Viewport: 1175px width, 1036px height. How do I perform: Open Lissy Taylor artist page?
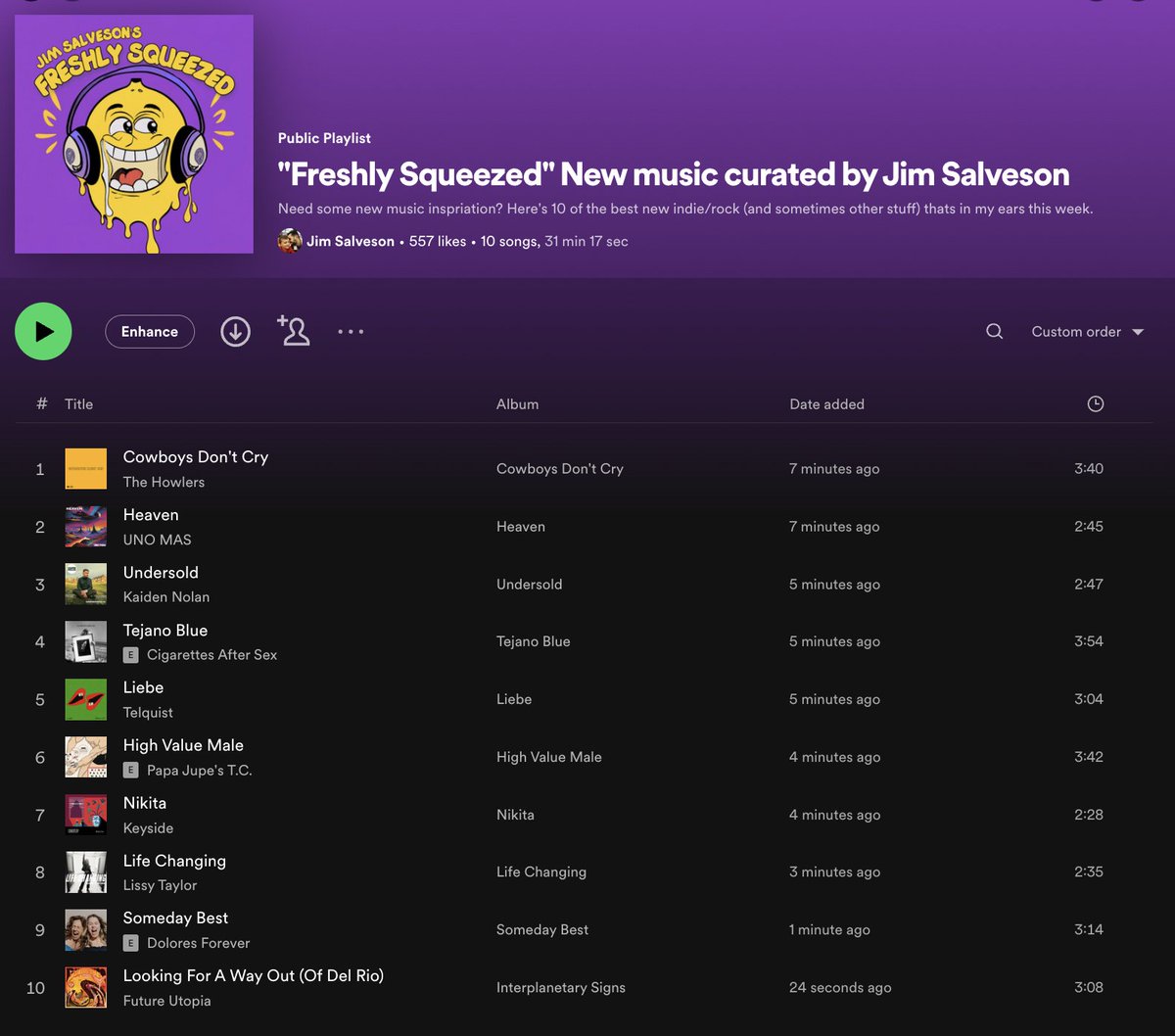(x=160, y=885)
